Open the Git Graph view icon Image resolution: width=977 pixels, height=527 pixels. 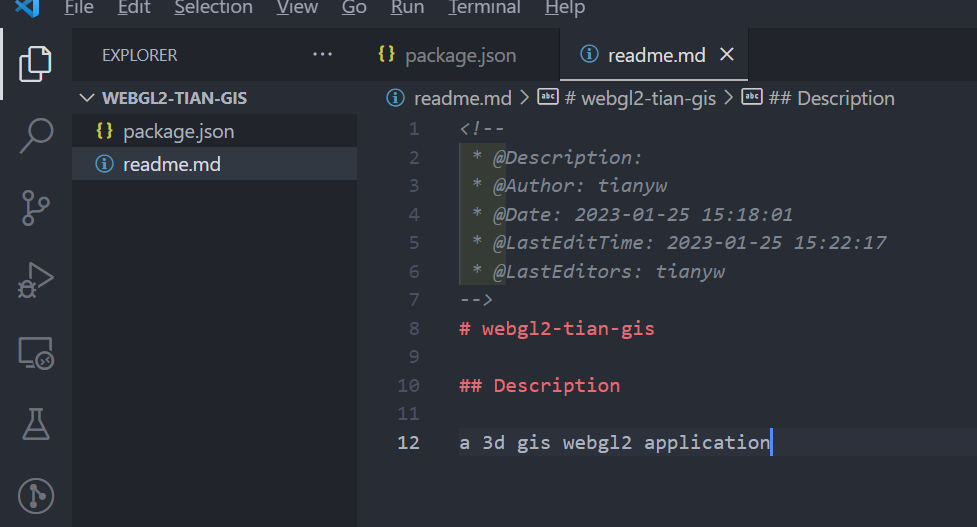(x=36, y=496)
